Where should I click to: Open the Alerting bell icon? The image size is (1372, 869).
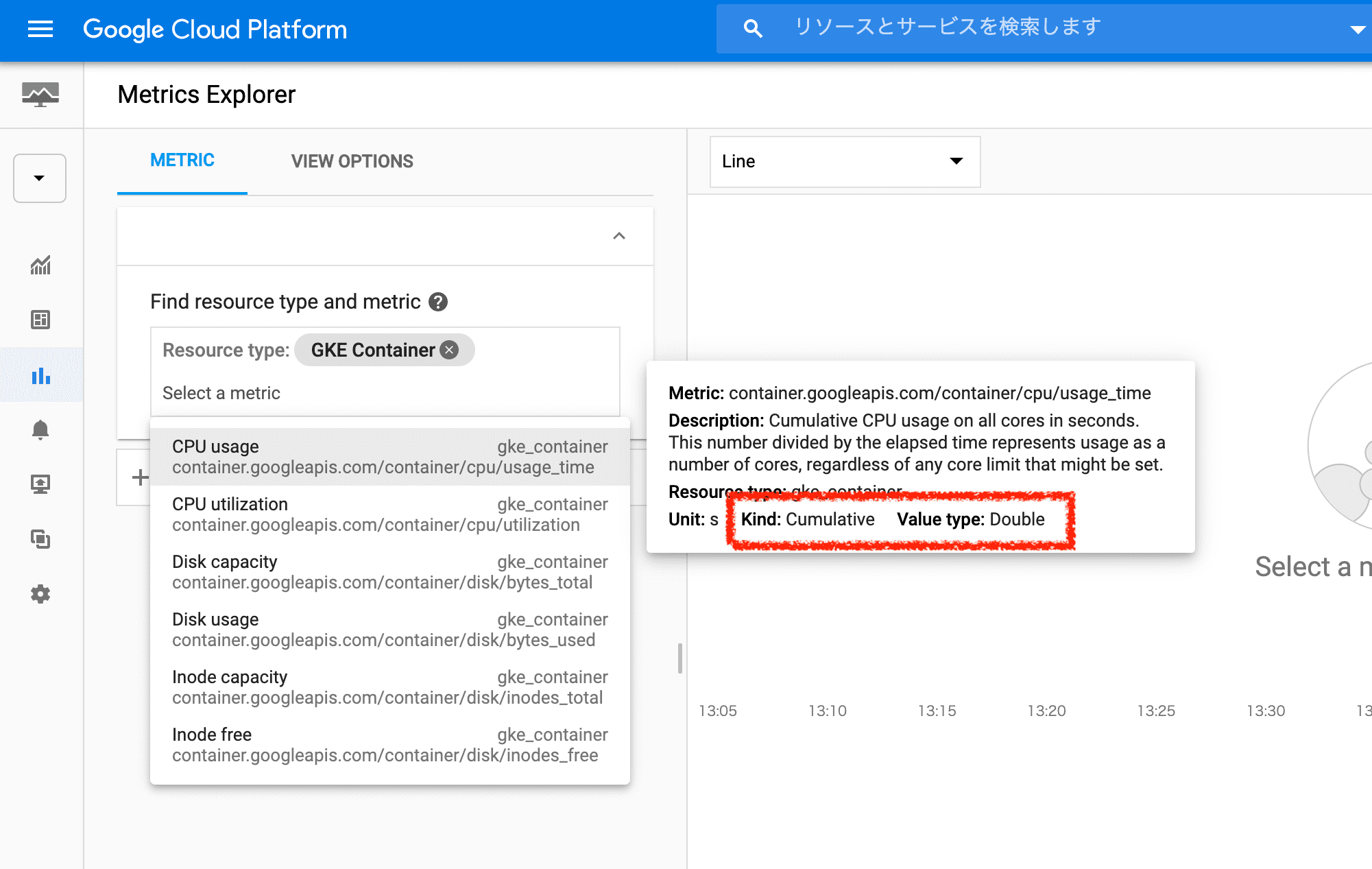coord(40,430)
